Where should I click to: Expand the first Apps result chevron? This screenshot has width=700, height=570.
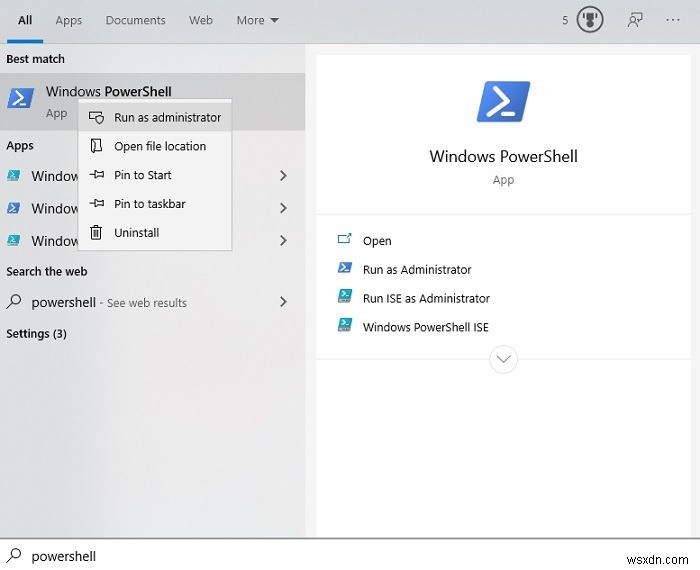click(x=283, y=176)
